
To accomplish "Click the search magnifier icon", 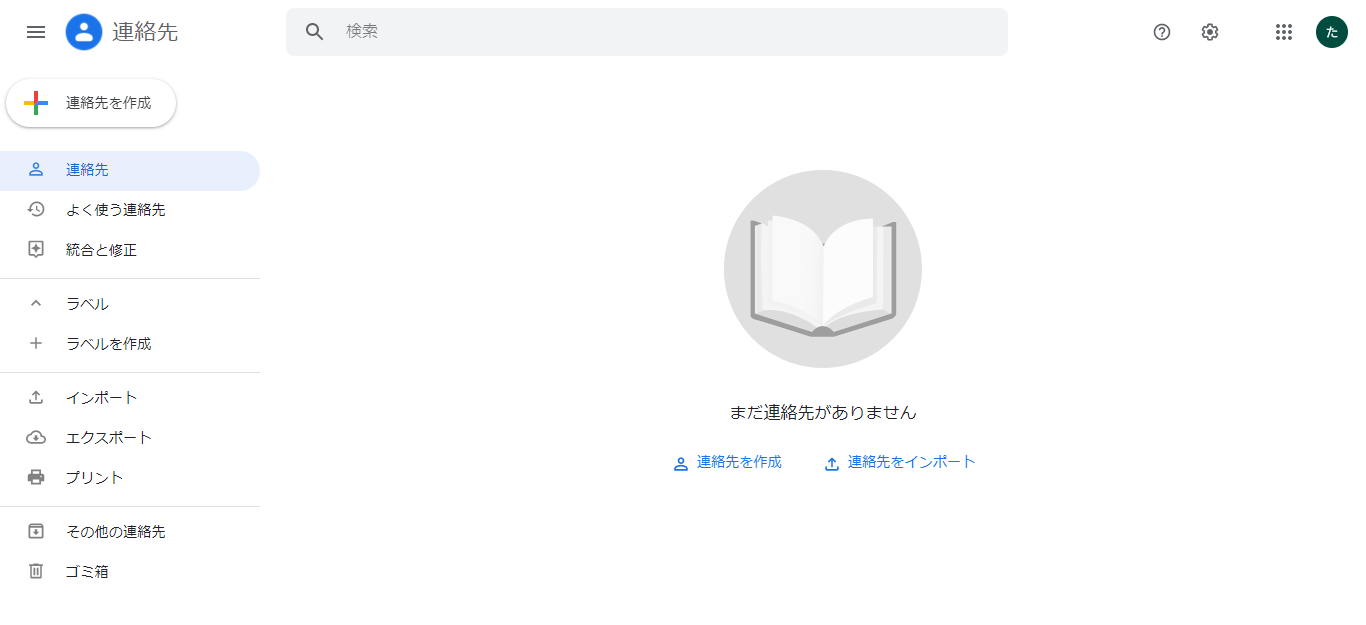I will pos(315,32).
